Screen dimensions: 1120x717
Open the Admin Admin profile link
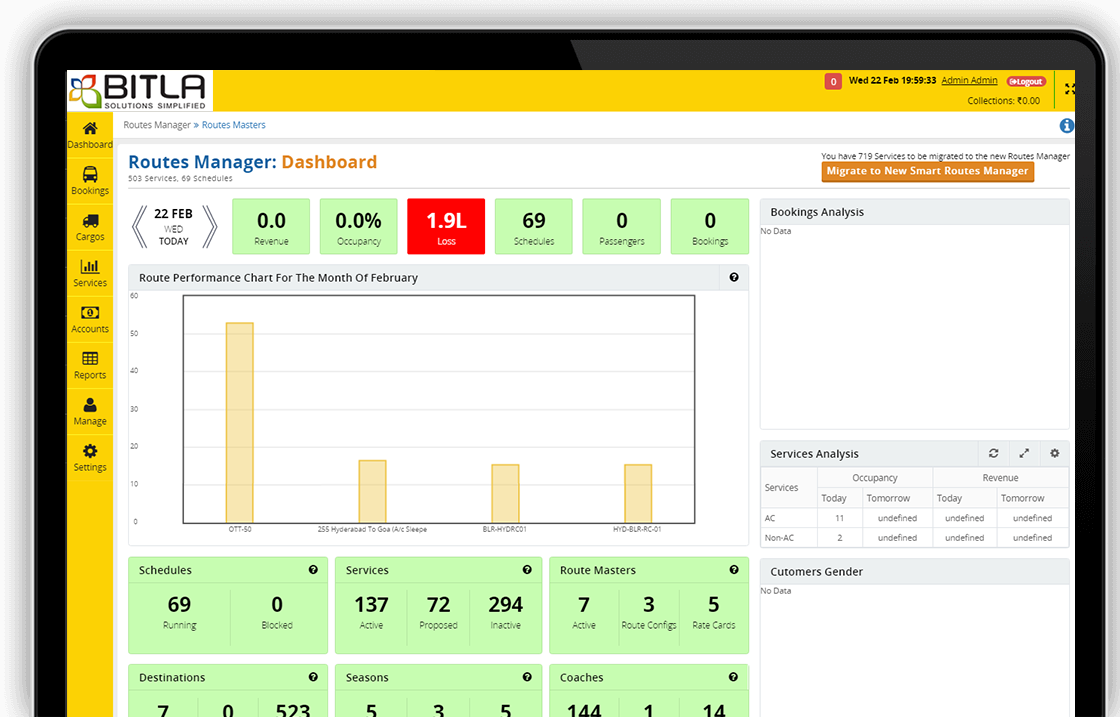969,81
